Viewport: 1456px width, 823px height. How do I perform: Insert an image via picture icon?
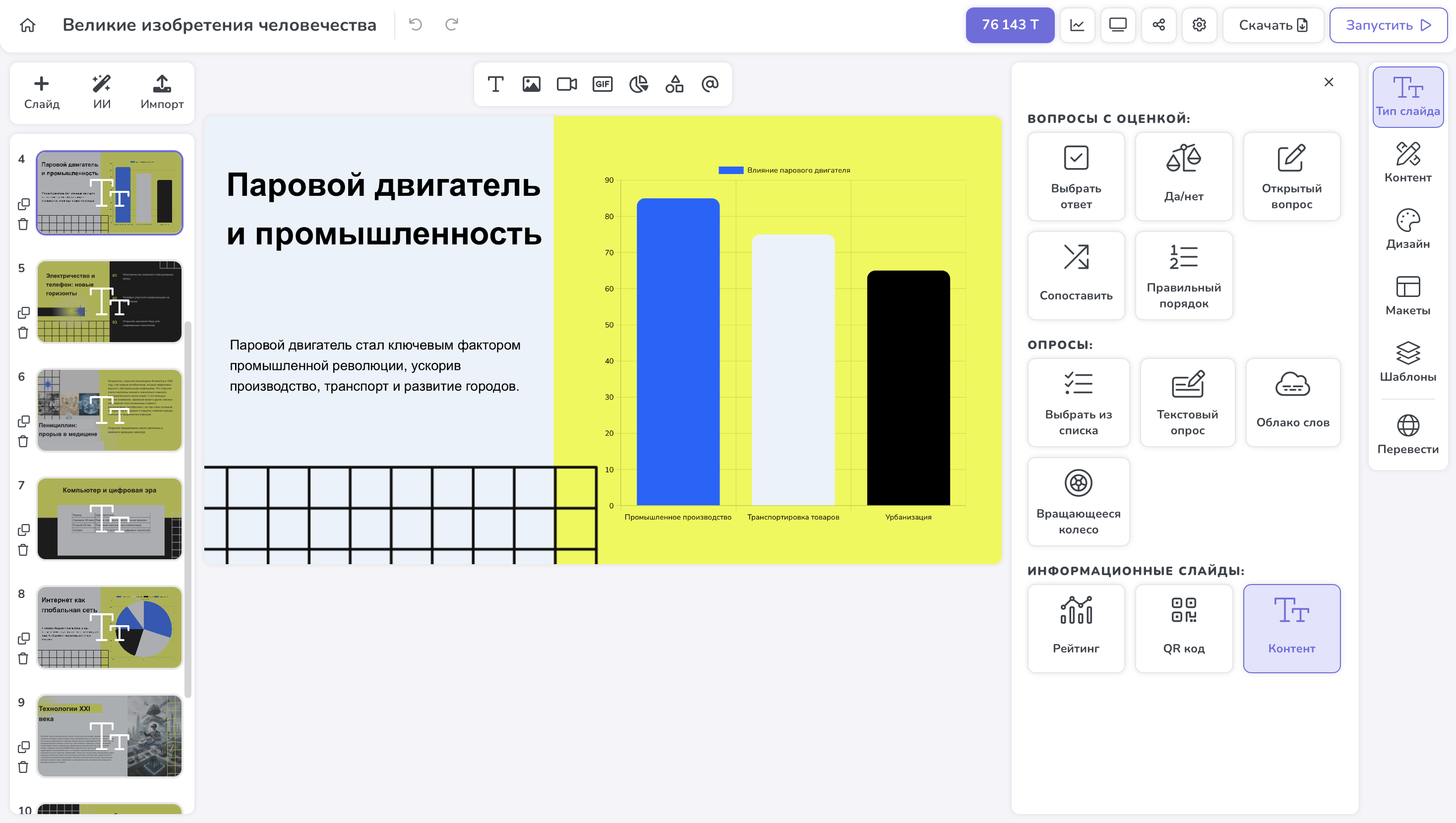pos(531,84)
